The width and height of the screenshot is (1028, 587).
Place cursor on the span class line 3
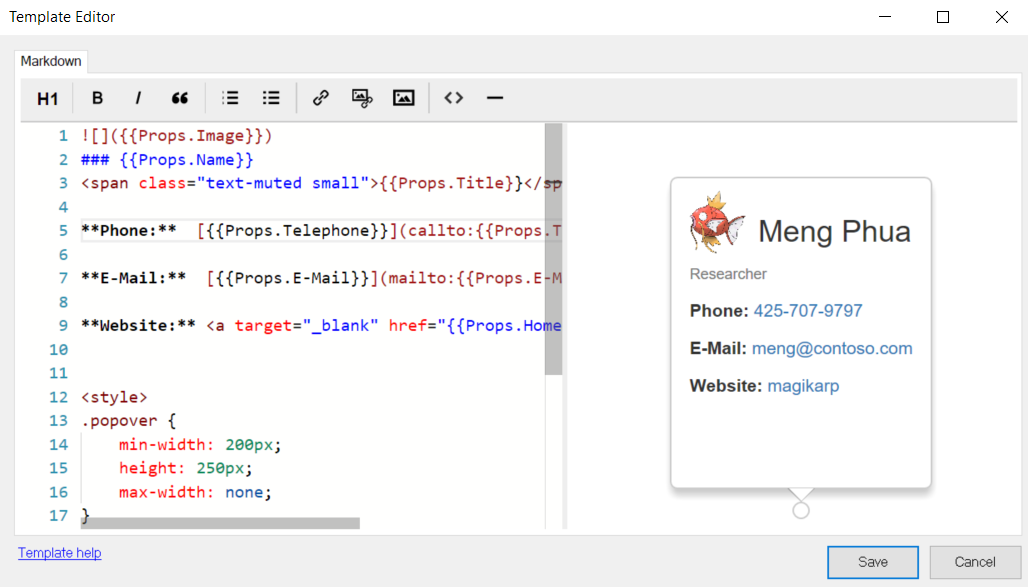321,183
